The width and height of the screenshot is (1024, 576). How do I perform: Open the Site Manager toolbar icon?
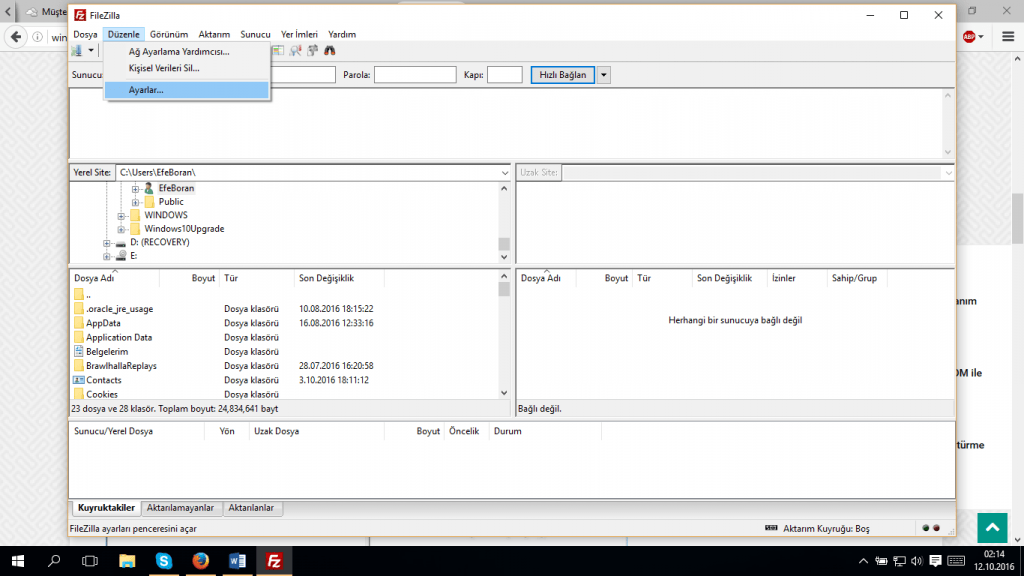[x=77, y=50]
